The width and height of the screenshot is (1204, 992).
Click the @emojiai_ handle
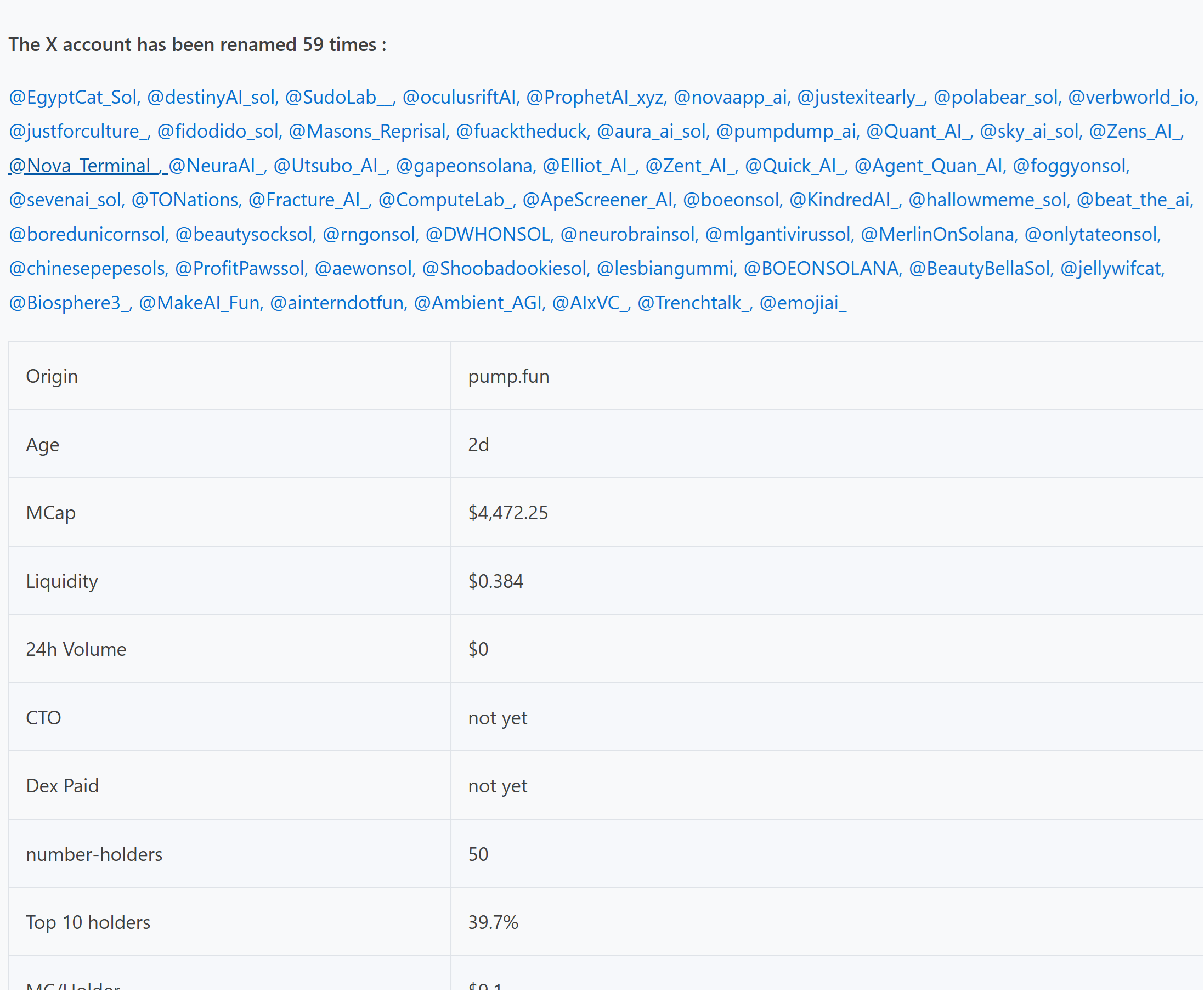pyautogui.click(x=802, y=302)
